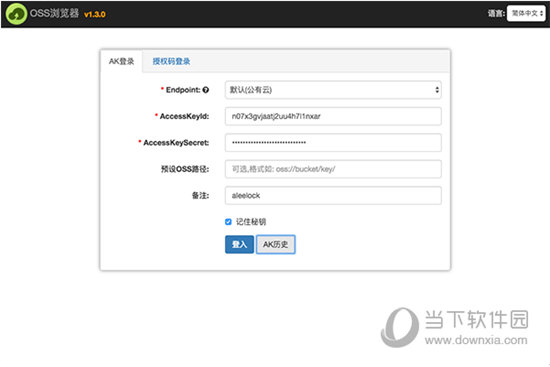Screen dimensions: 550x367
Task: Click the blue 登入 button
Action: [x=239, y=244]
